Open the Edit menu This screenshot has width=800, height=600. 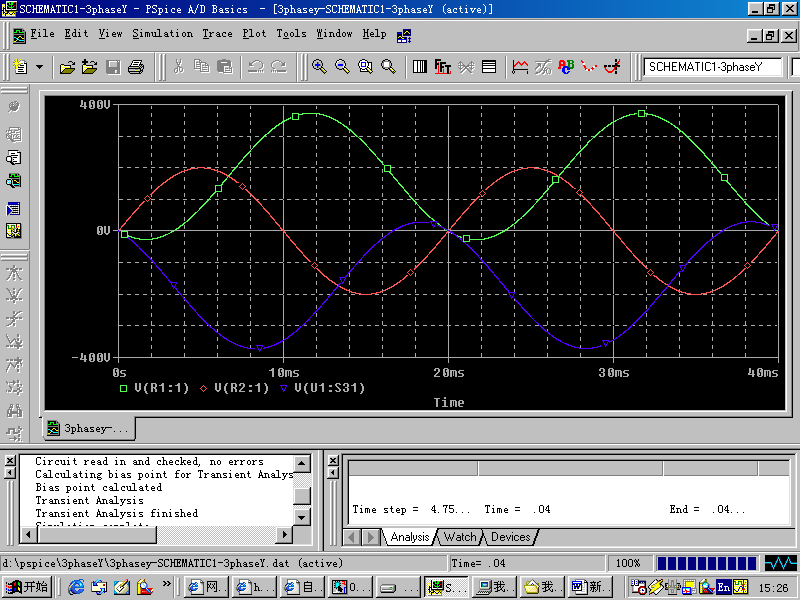tap(76, 34)
